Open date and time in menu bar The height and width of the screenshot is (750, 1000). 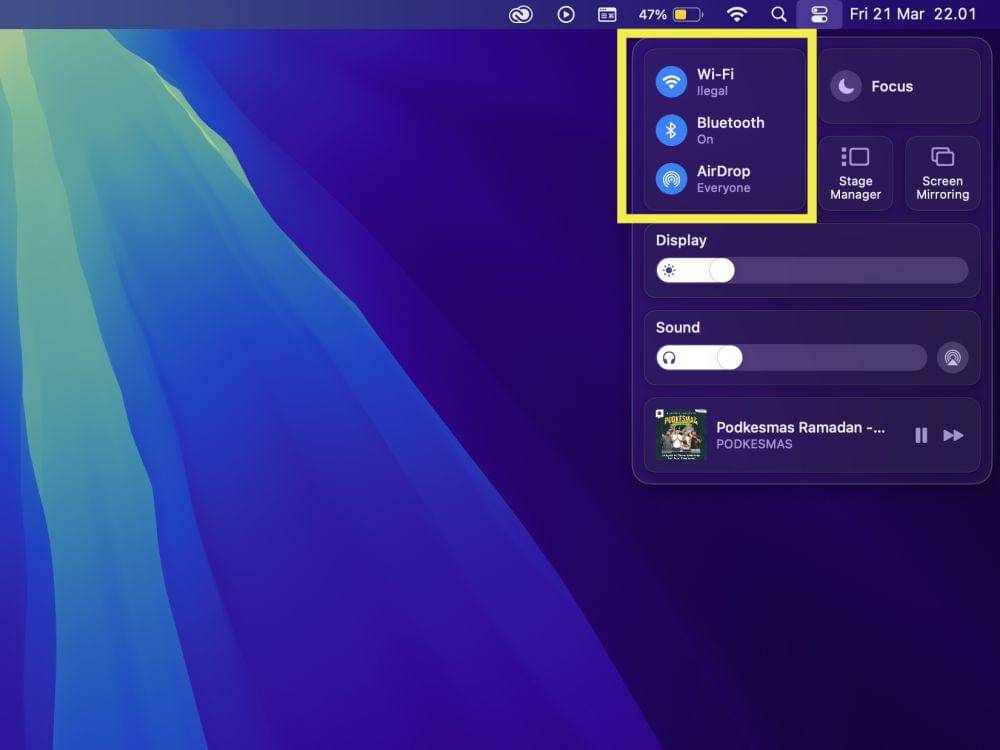click(x=912, y=14)
